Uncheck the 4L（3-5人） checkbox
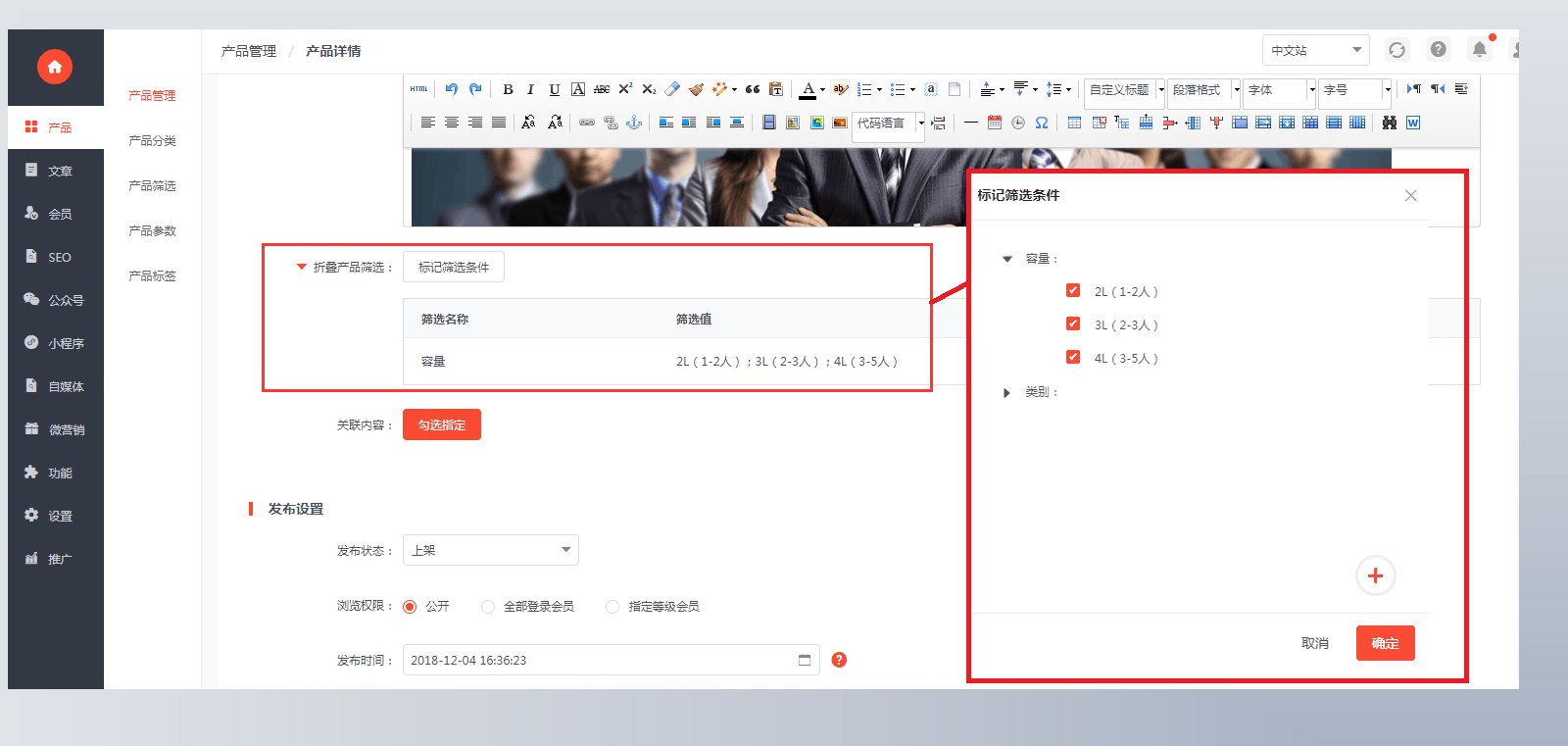The image size is (1568, 746). click(1073, 357)
